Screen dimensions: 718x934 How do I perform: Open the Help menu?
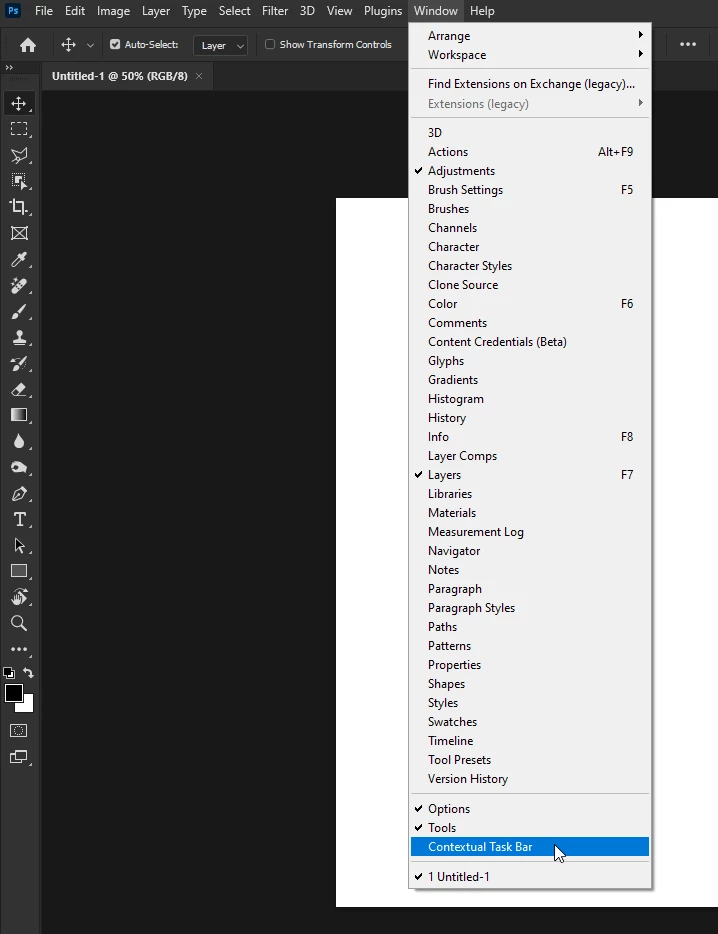482,11
